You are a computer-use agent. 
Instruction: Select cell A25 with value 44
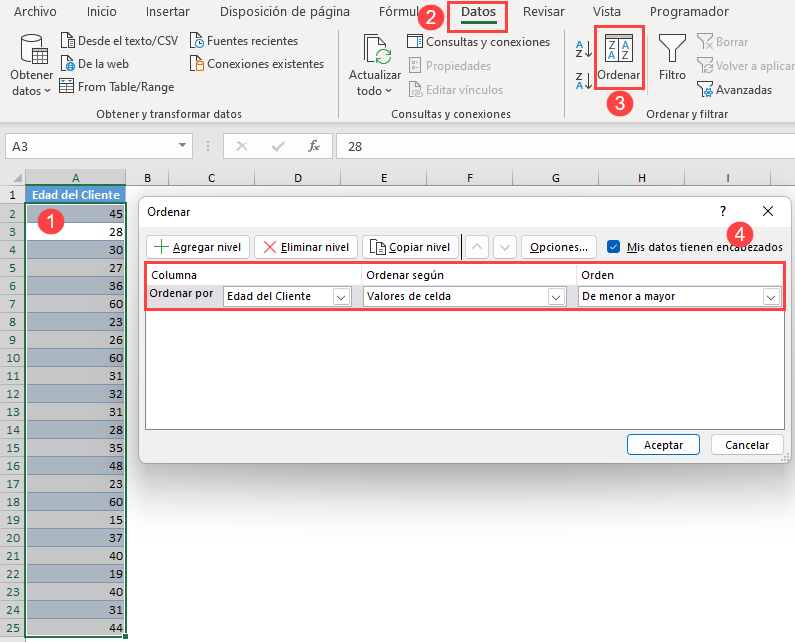pos(76,628)
